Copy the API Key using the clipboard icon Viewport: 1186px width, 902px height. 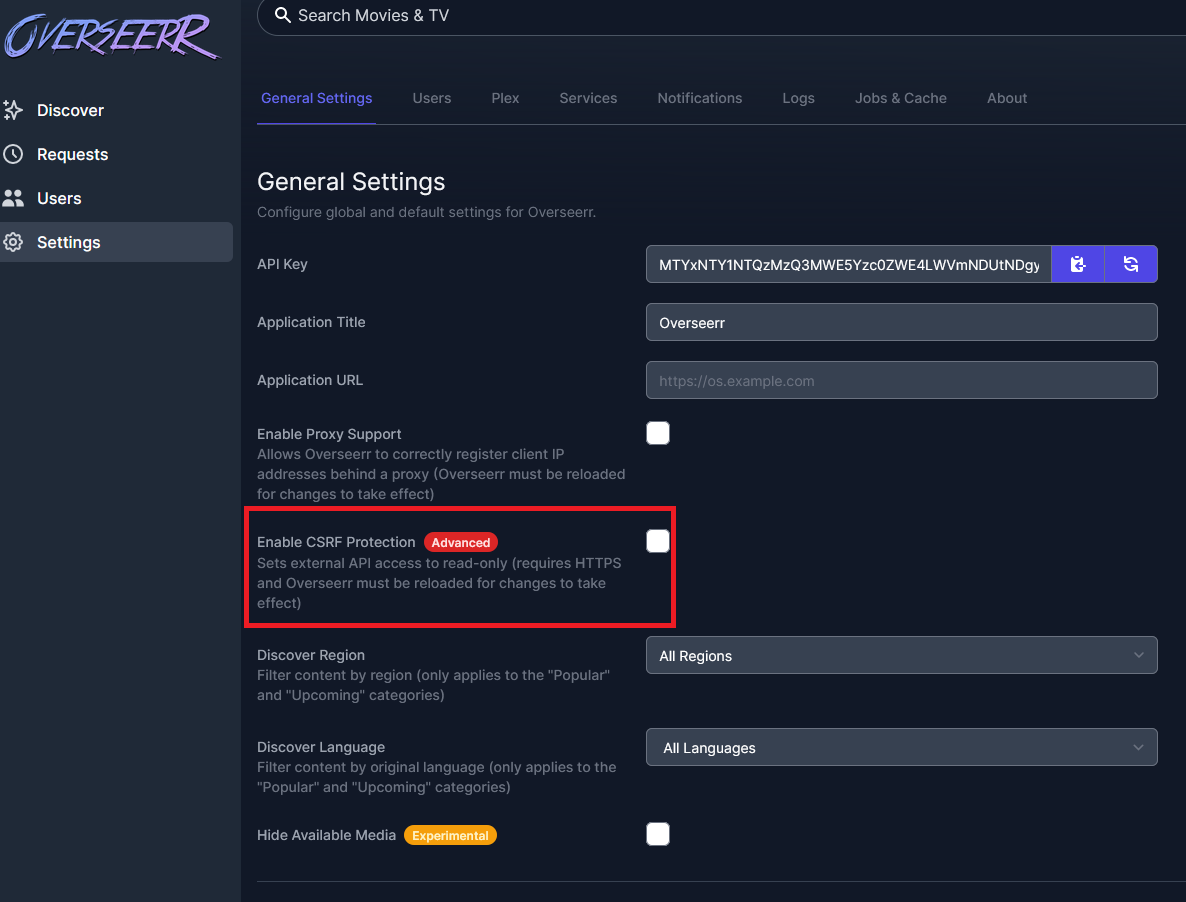click(1077, 263)
